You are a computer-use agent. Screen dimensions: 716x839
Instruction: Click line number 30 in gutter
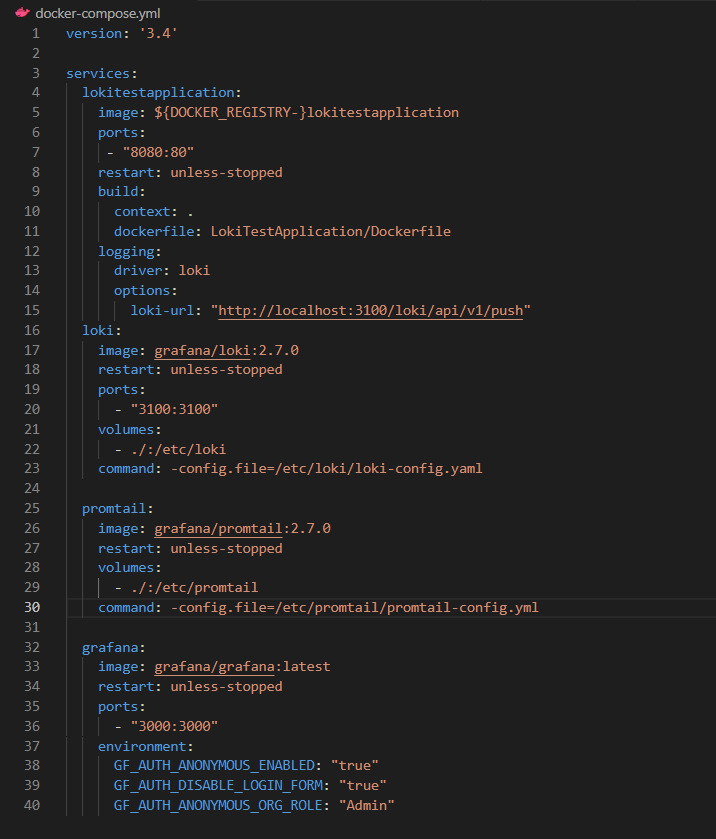32,607
